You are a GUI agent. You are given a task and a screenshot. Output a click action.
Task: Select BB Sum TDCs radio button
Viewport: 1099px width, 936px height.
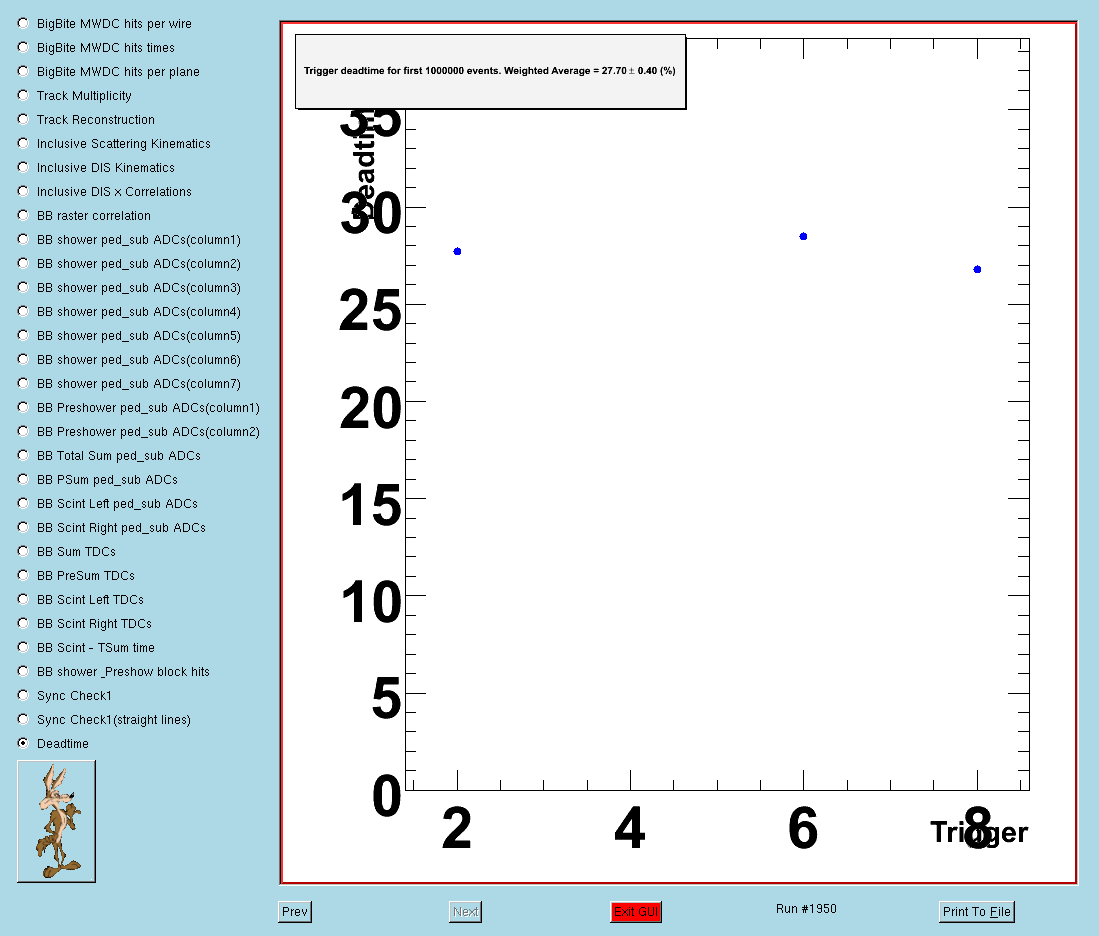[x=23, y=551]
